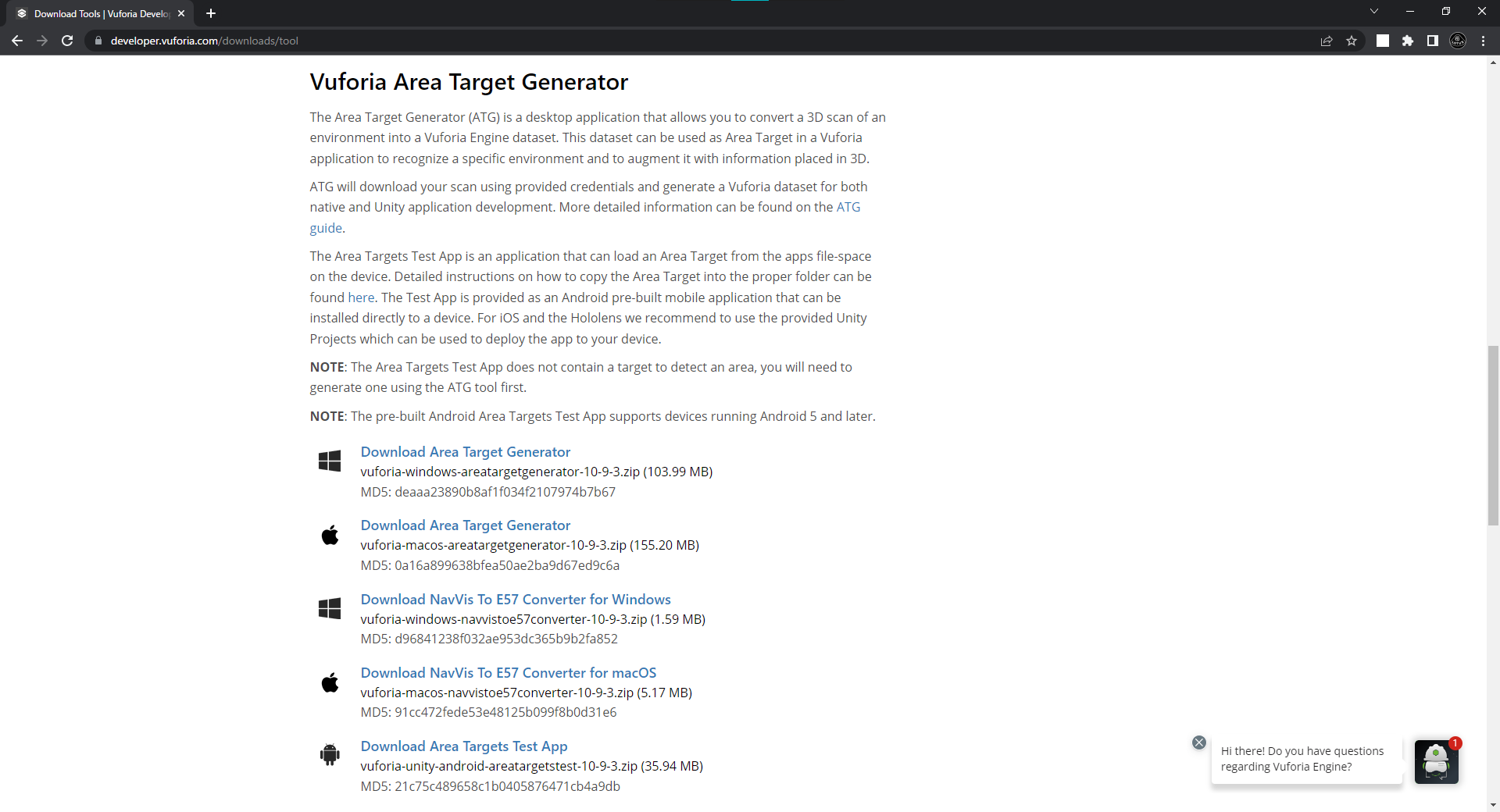Download Area Target Generator for Windows
The height and width of the screenshot is (812, 1500).
(465, 452)
